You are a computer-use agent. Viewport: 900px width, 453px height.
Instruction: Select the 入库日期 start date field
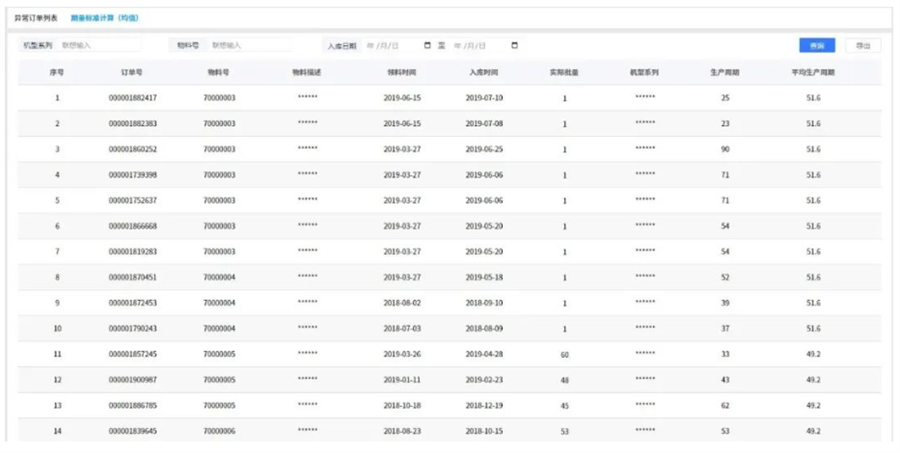(392, 45)
